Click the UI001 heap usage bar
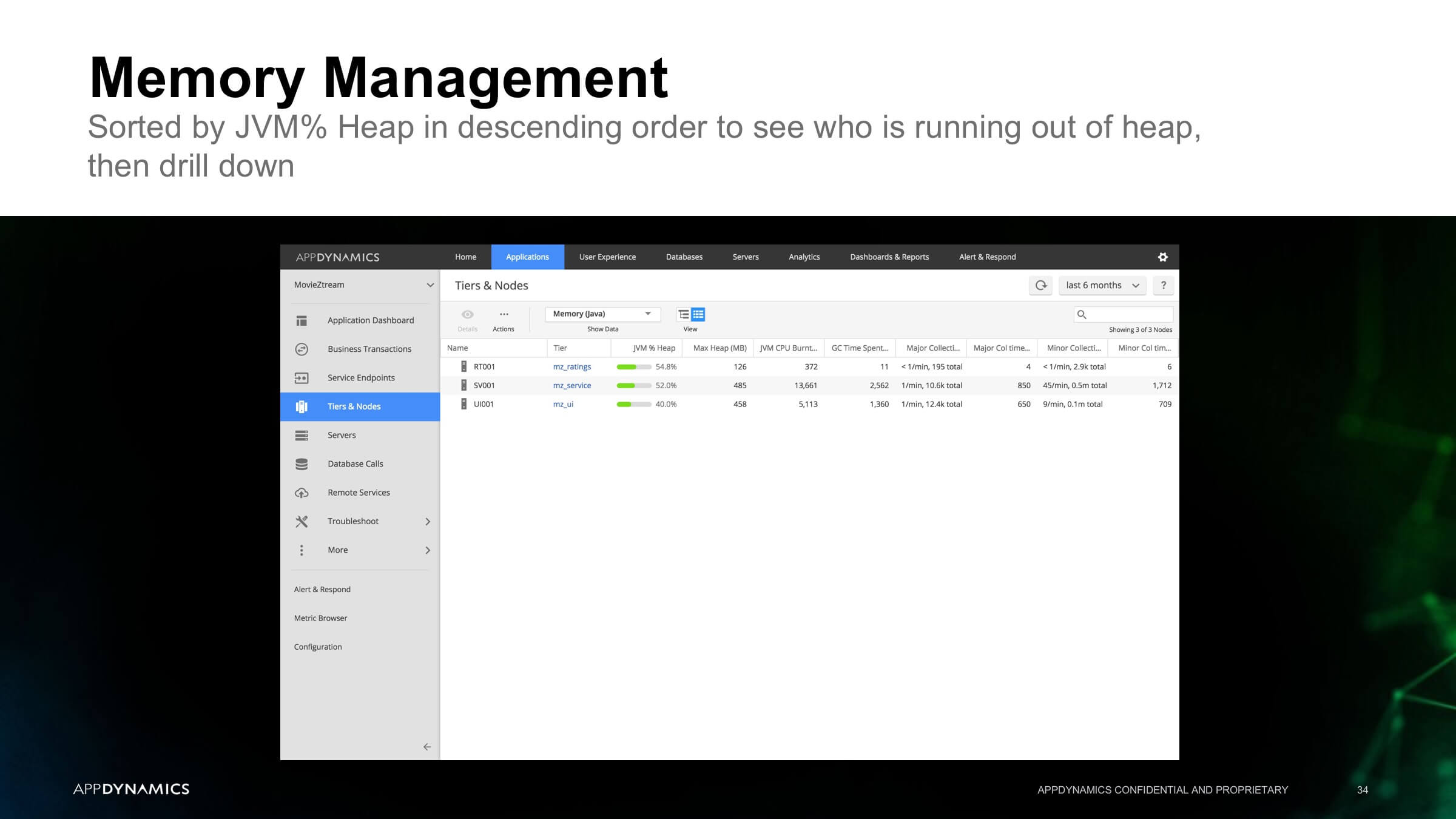The height and width of the screenshot is (819, 1456). click(x=634, y=405)
